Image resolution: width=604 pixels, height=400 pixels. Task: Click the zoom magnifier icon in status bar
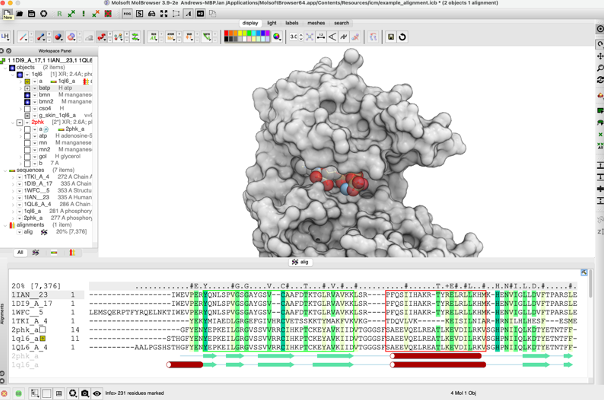pyautogui.click(x=72, y=394)
